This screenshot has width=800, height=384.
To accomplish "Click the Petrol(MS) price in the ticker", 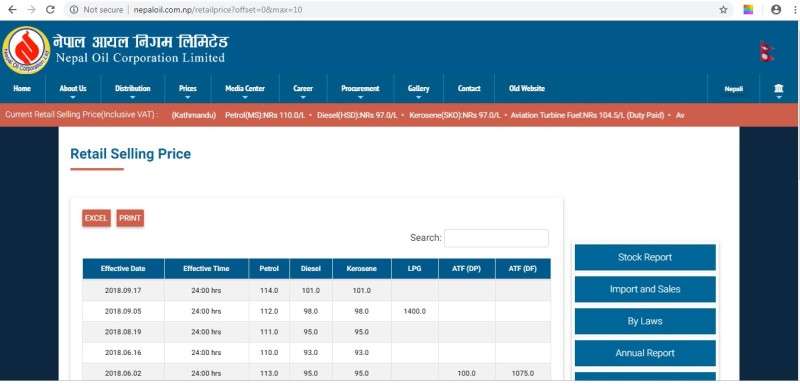I will click(x=265, y=115).
